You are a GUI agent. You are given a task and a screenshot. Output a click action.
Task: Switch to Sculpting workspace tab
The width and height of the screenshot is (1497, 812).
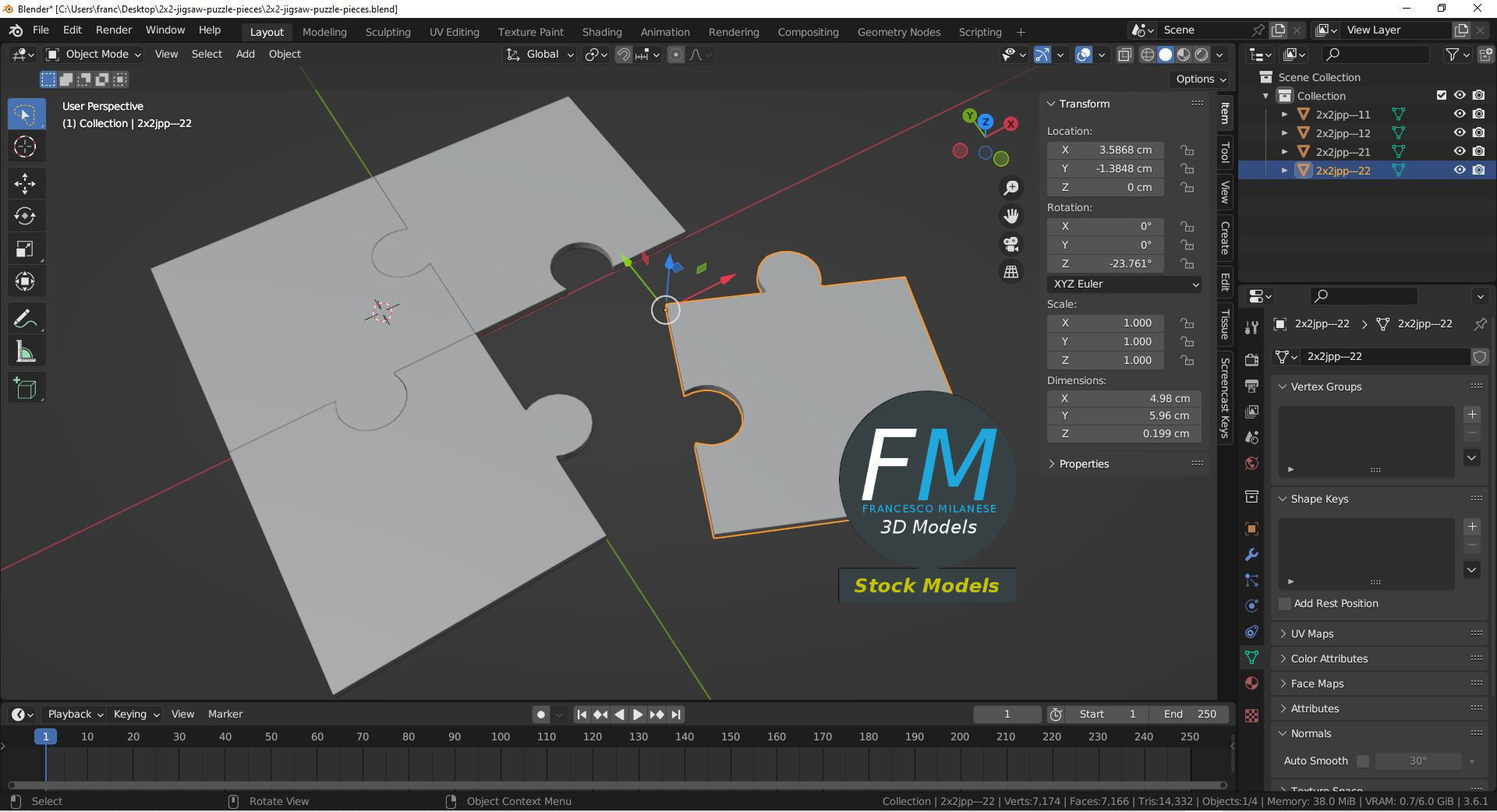click(388, 32)
